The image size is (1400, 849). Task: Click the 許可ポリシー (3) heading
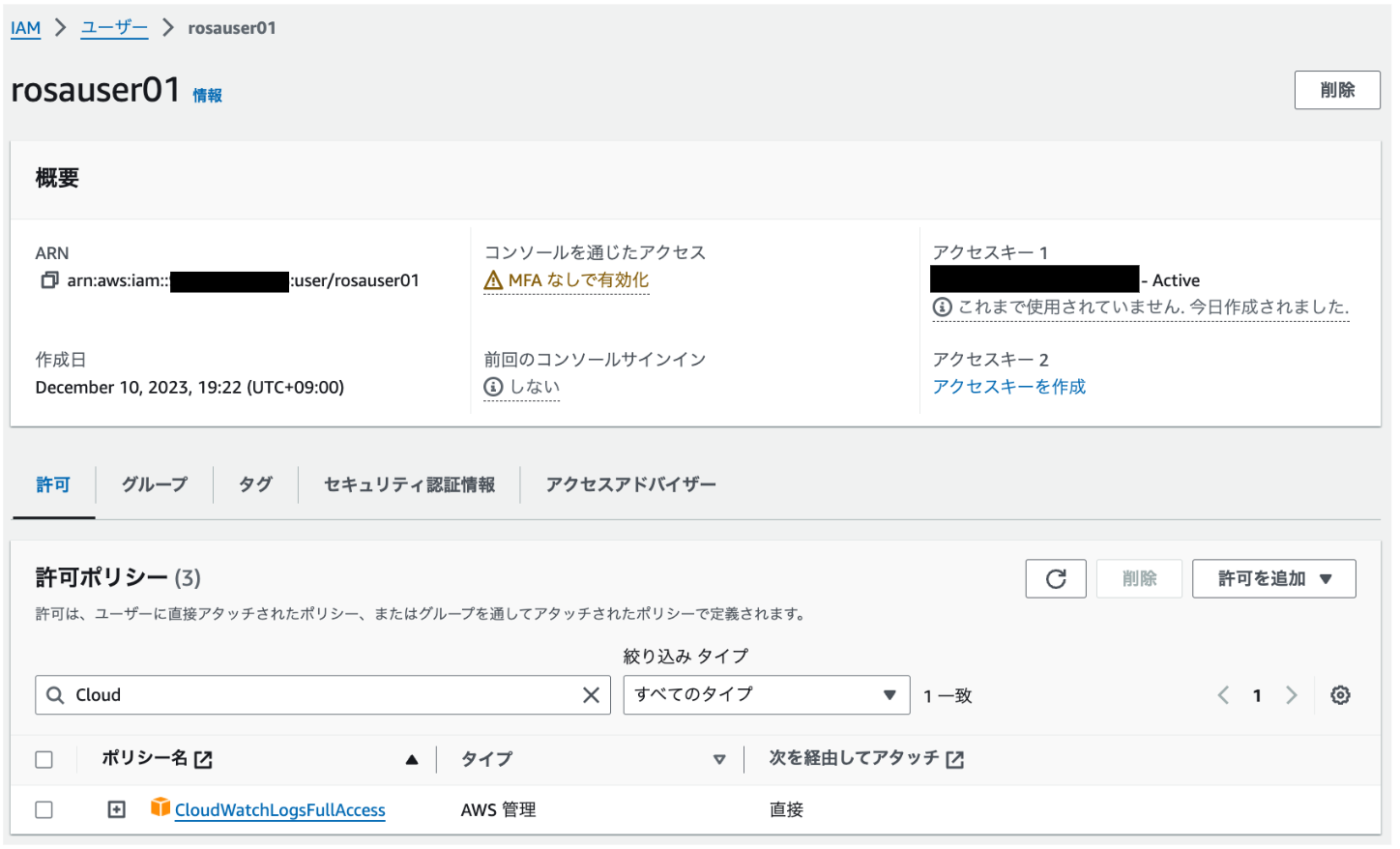pyautogui.click(x=118, y=578)
